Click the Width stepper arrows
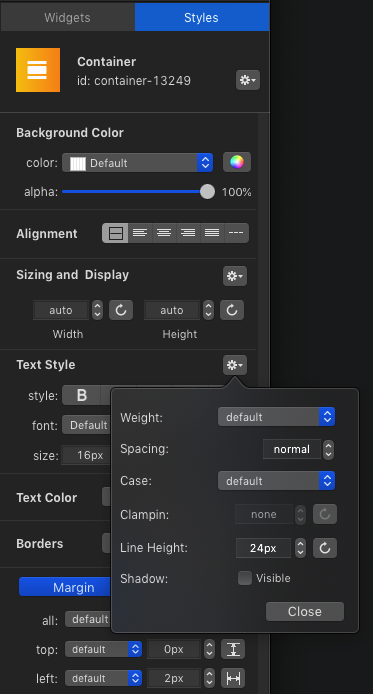This screenshot has width=373, height=694. coord(97,310)
